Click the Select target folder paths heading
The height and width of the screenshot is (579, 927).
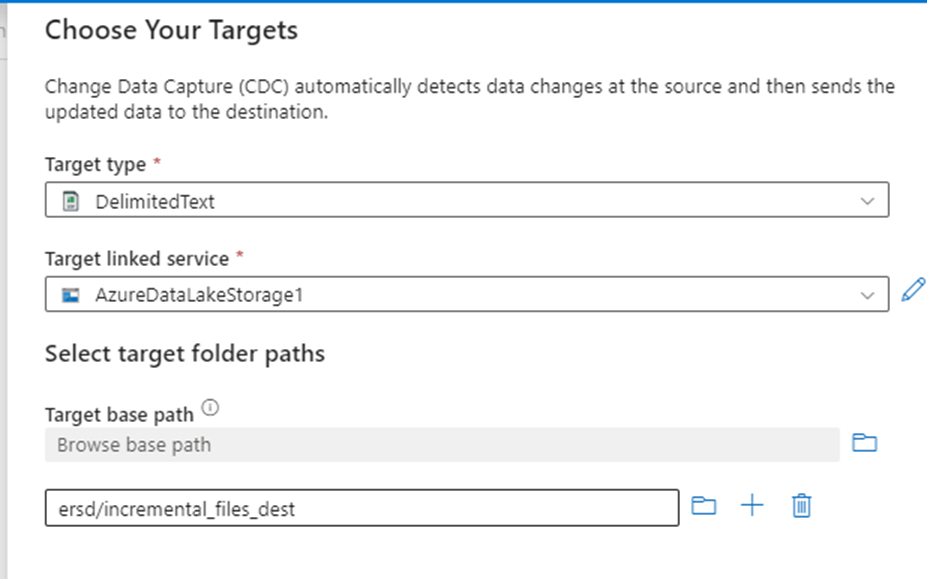pos(185,354)
